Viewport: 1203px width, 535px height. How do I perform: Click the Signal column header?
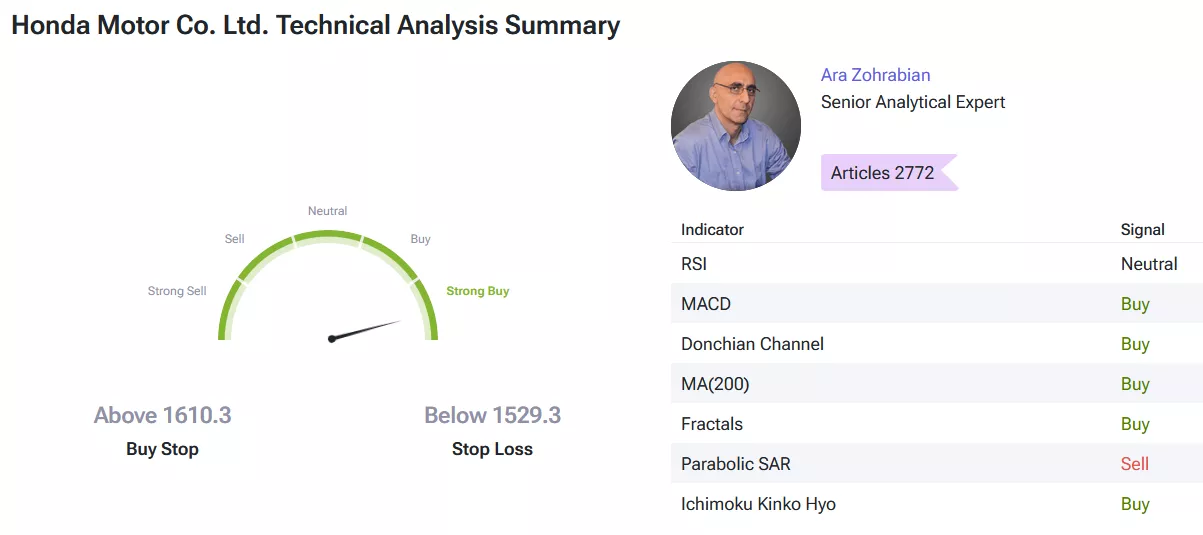1142,229
